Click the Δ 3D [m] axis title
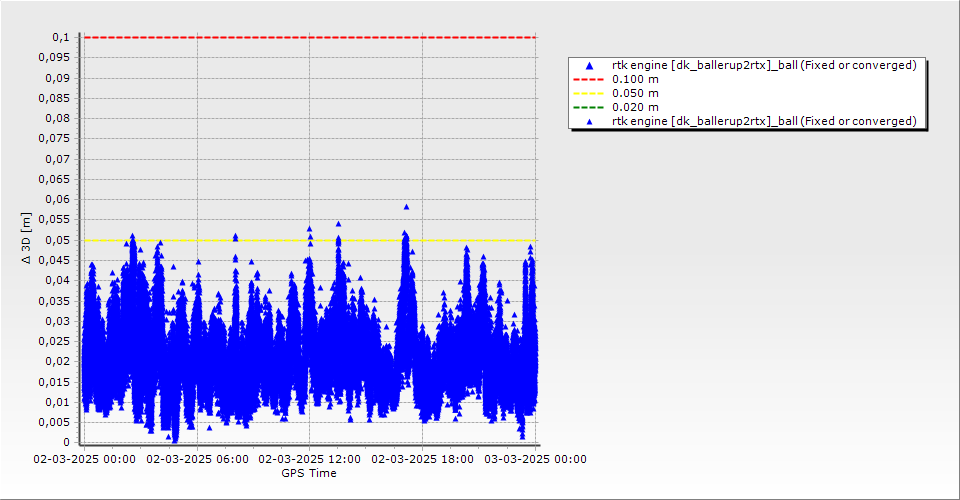960x500 pixels. click(x=26, y=238)
